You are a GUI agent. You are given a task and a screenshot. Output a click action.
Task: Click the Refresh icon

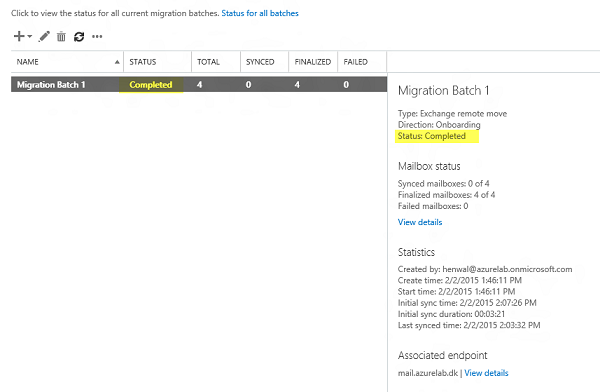click(79, 37)
